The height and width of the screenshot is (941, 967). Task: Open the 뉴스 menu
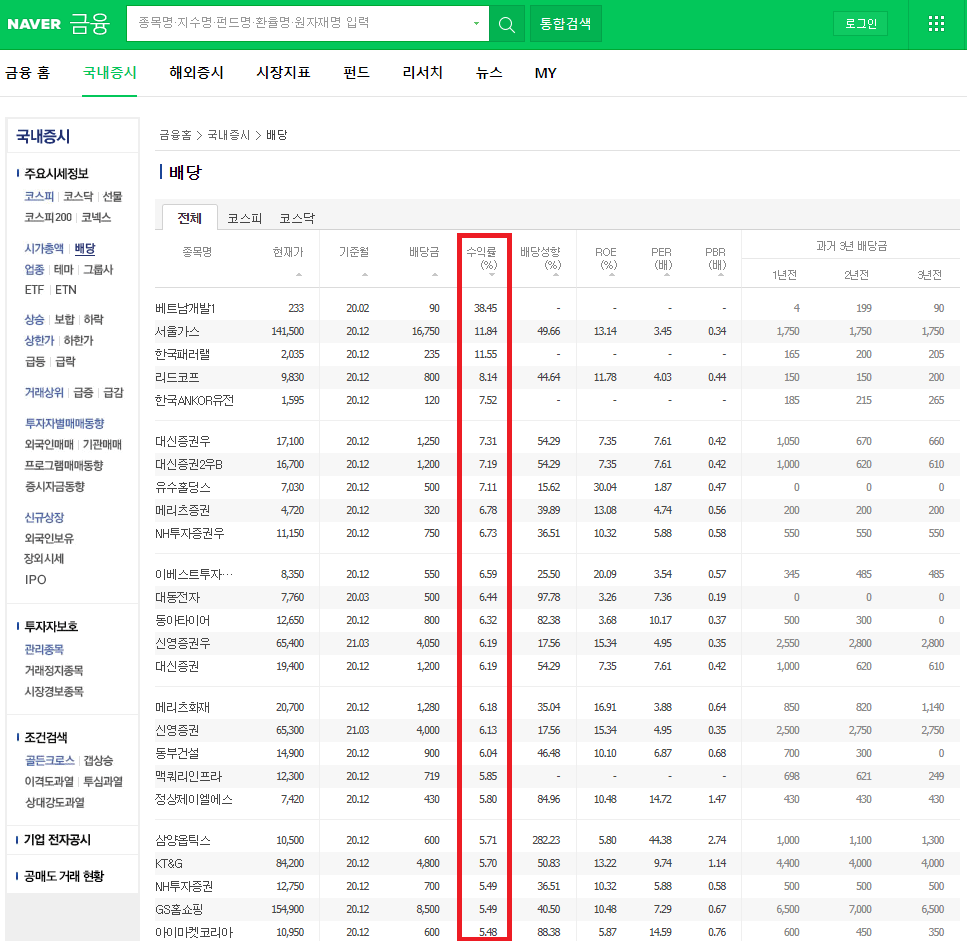click(489, 73)
